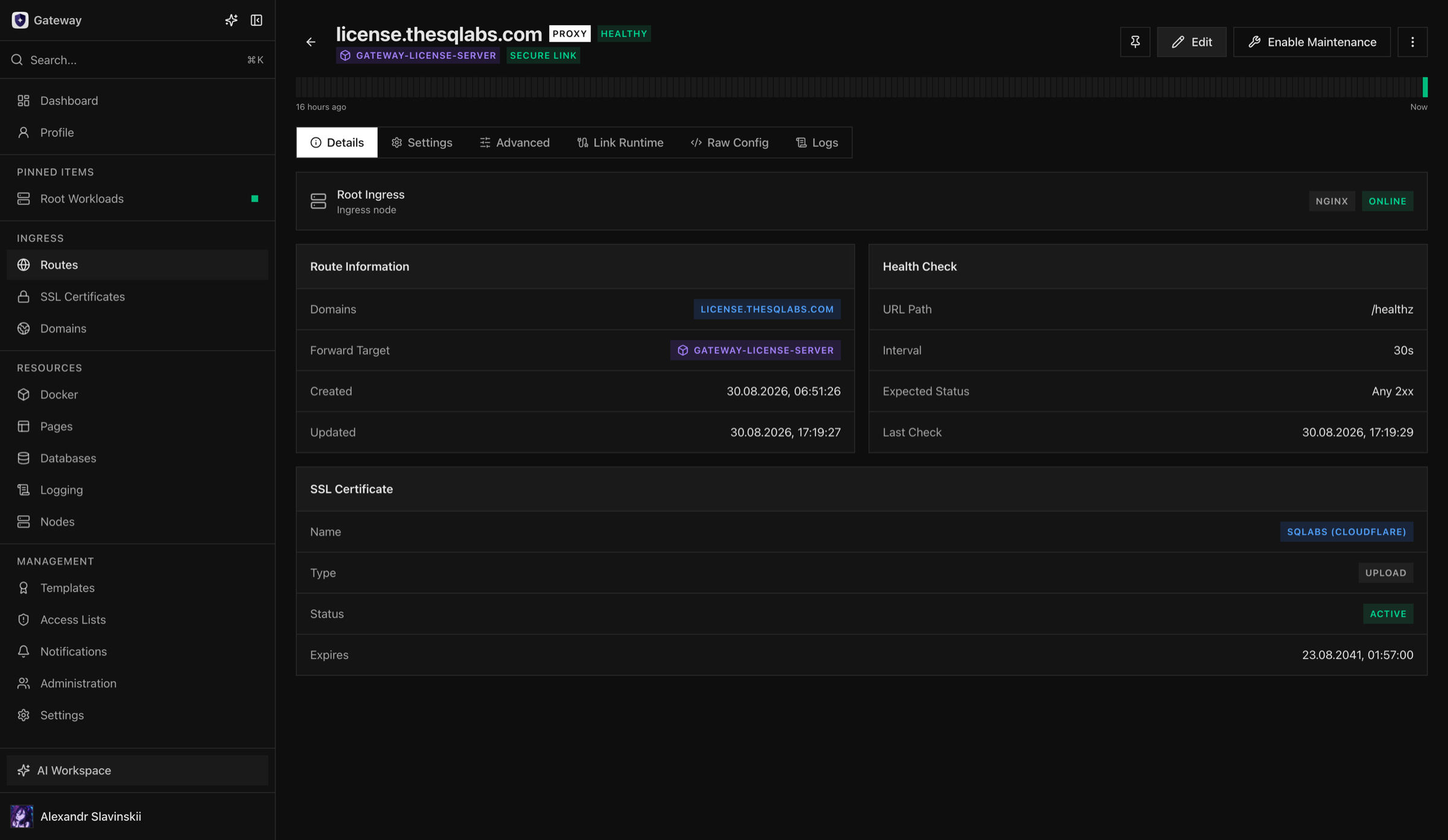Open SSL Certificates page
Image resolution: width=1448 pixels, height=840 pixels.
(138, 297)
